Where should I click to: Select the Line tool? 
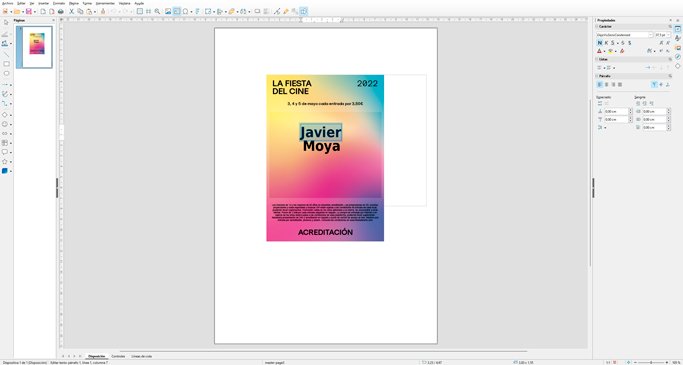pyautogui.click(x=6, y=54)
